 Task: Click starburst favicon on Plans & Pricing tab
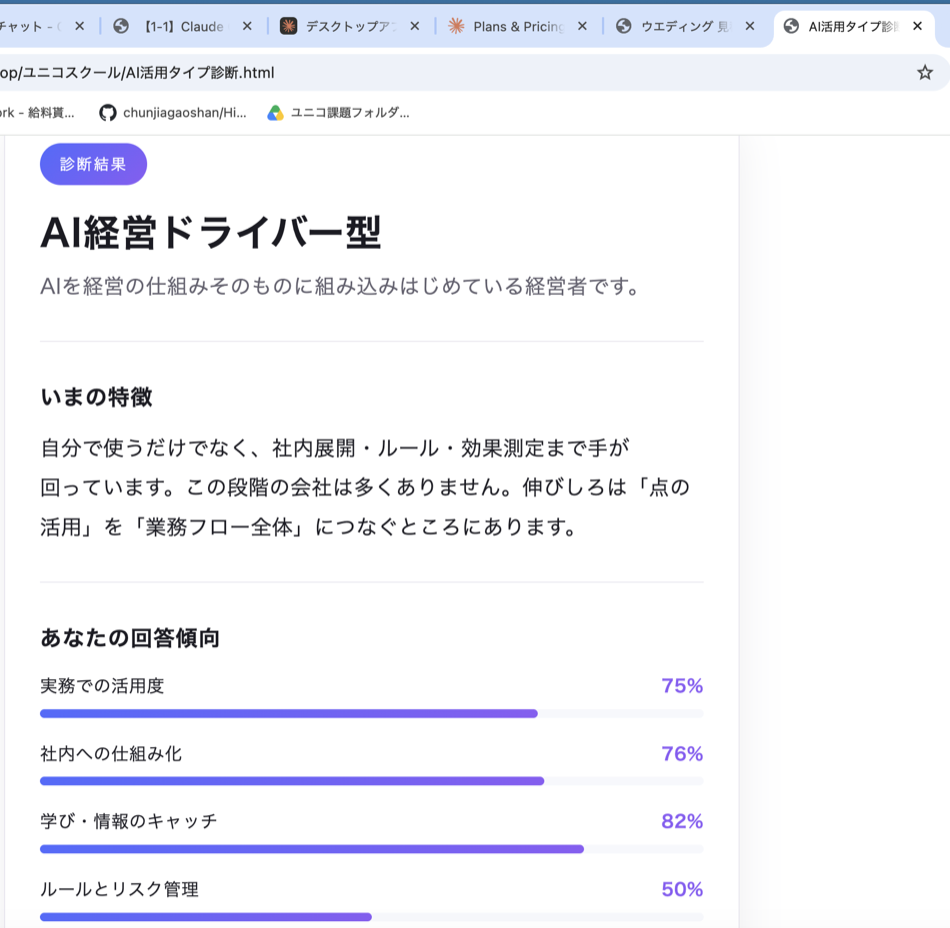[x=456, y=26]
